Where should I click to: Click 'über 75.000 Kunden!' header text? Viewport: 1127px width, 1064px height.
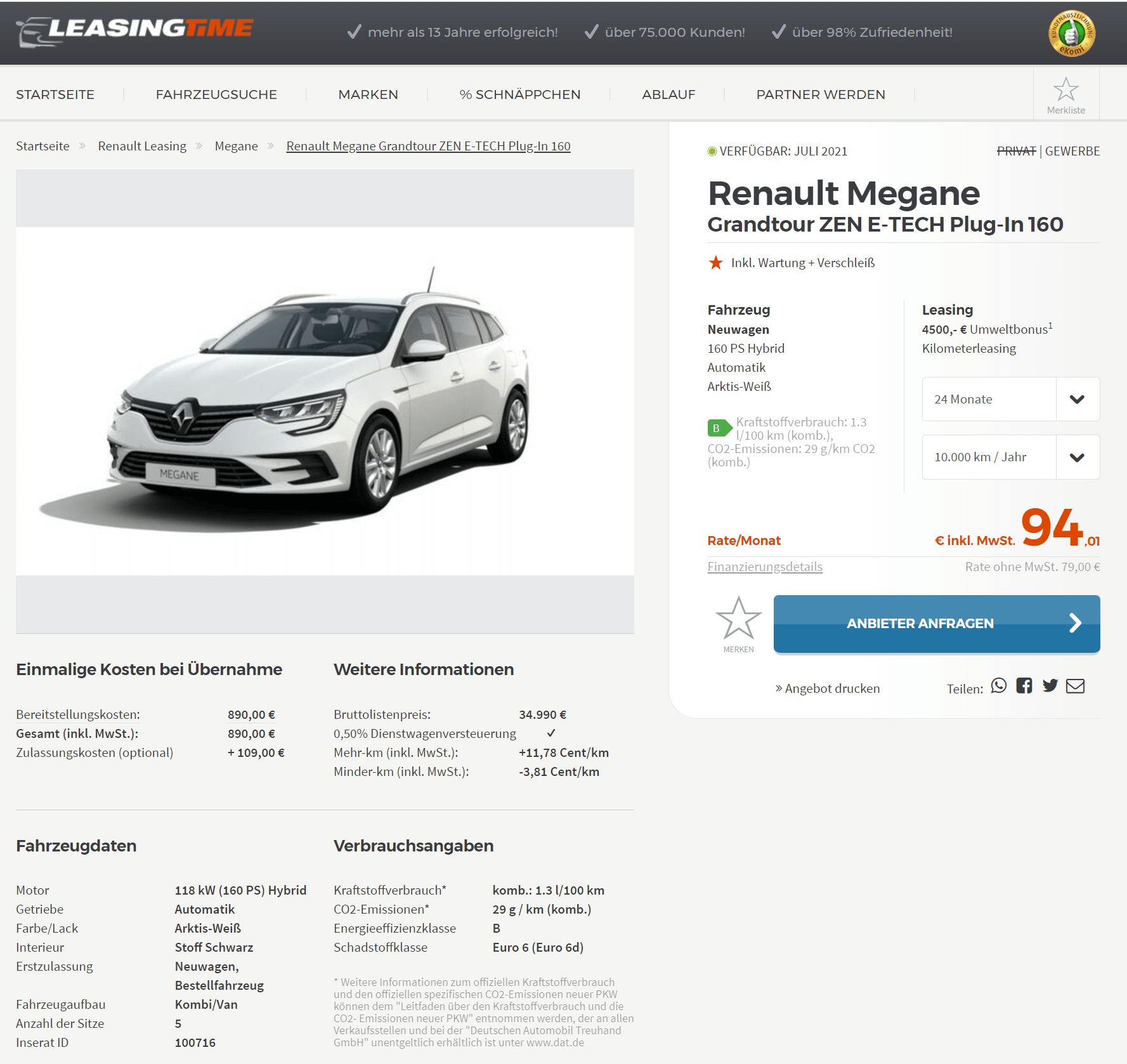coord(675,32)
